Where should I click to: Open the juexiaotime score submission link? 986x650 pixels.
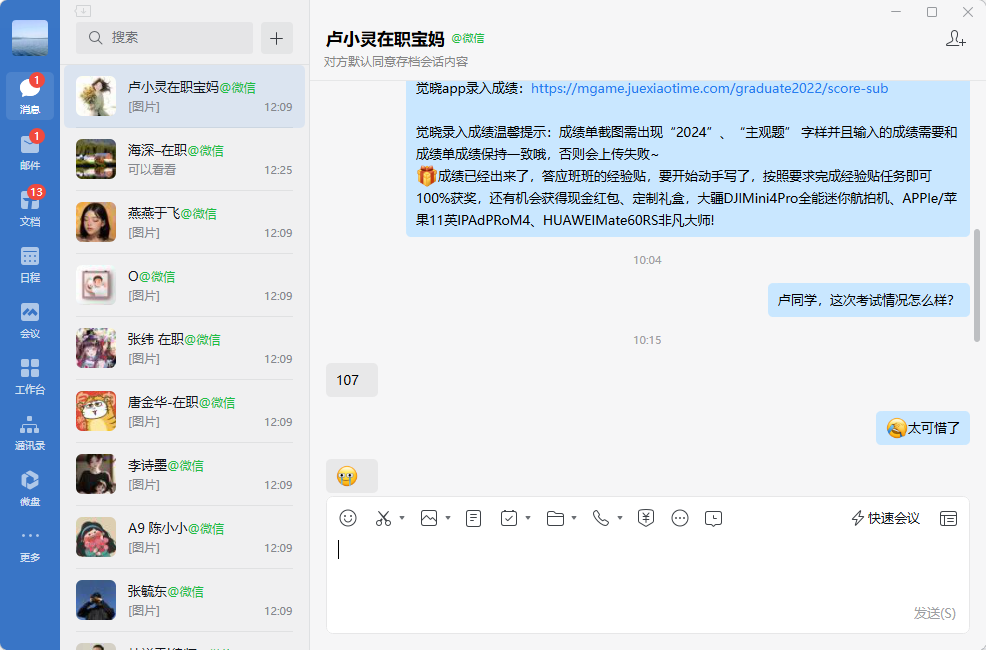[x=709, y=89]
